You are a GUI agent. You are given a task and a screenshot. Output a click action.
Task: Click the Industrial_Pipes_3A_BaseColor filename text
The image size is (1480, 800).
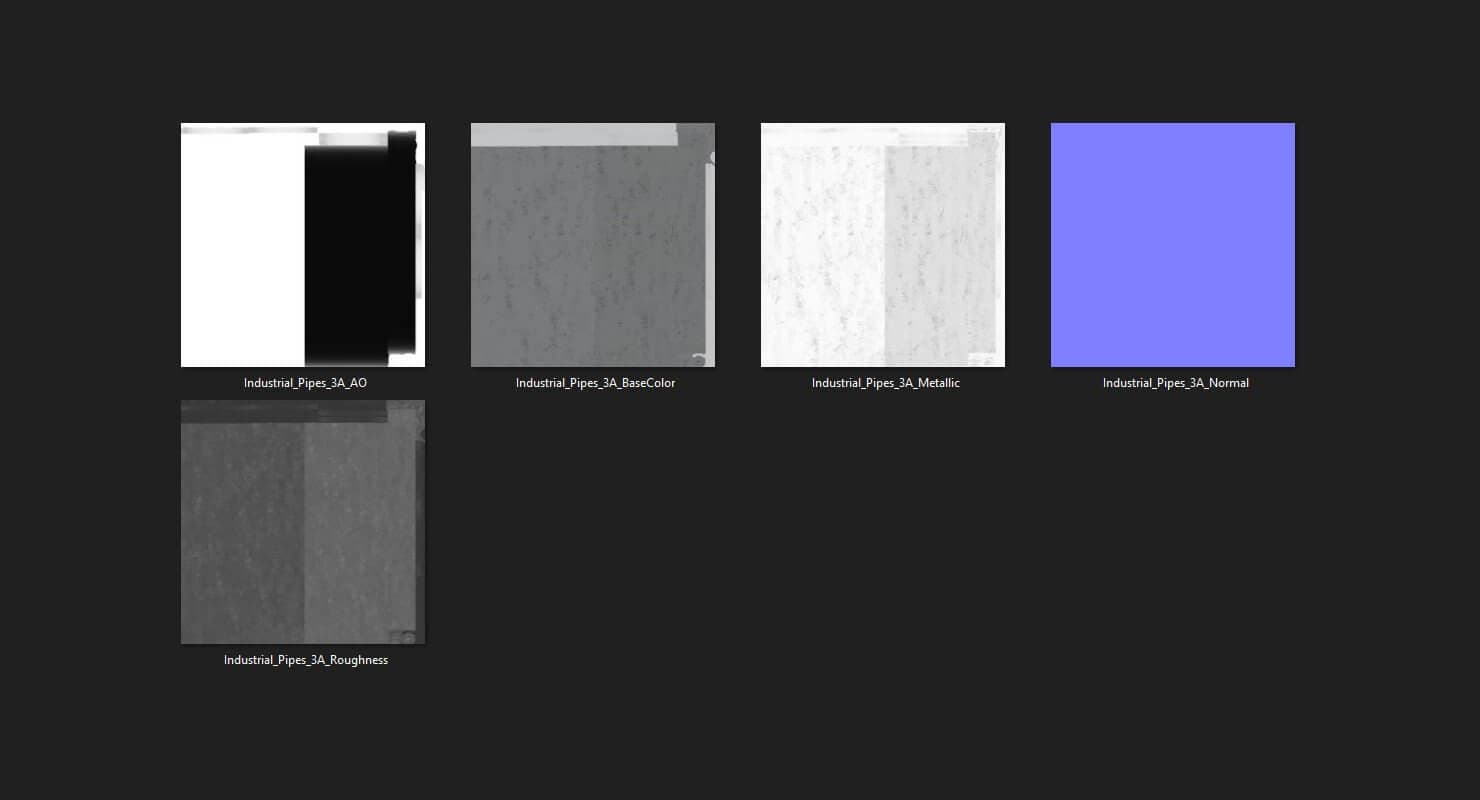(595, 383)
